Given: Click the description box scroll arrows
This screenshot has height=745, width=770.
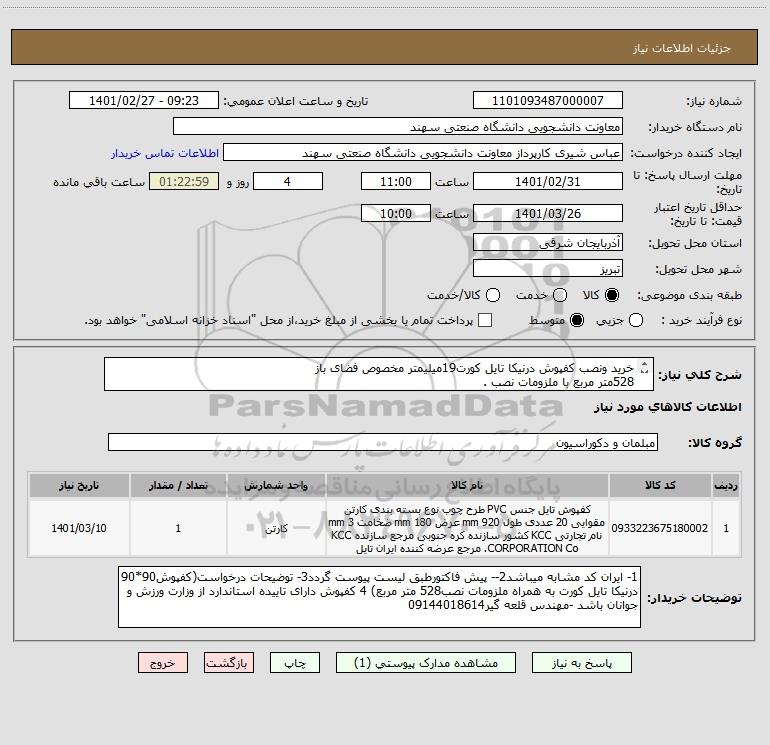Looking at the screenshot, I should point(645,367).
